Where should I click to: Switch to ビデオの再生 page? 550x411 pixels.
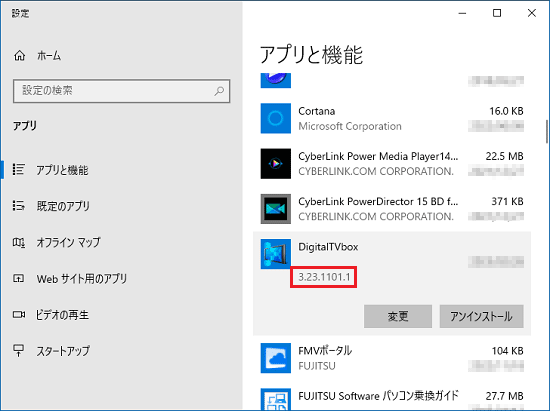tap(62, 315)
